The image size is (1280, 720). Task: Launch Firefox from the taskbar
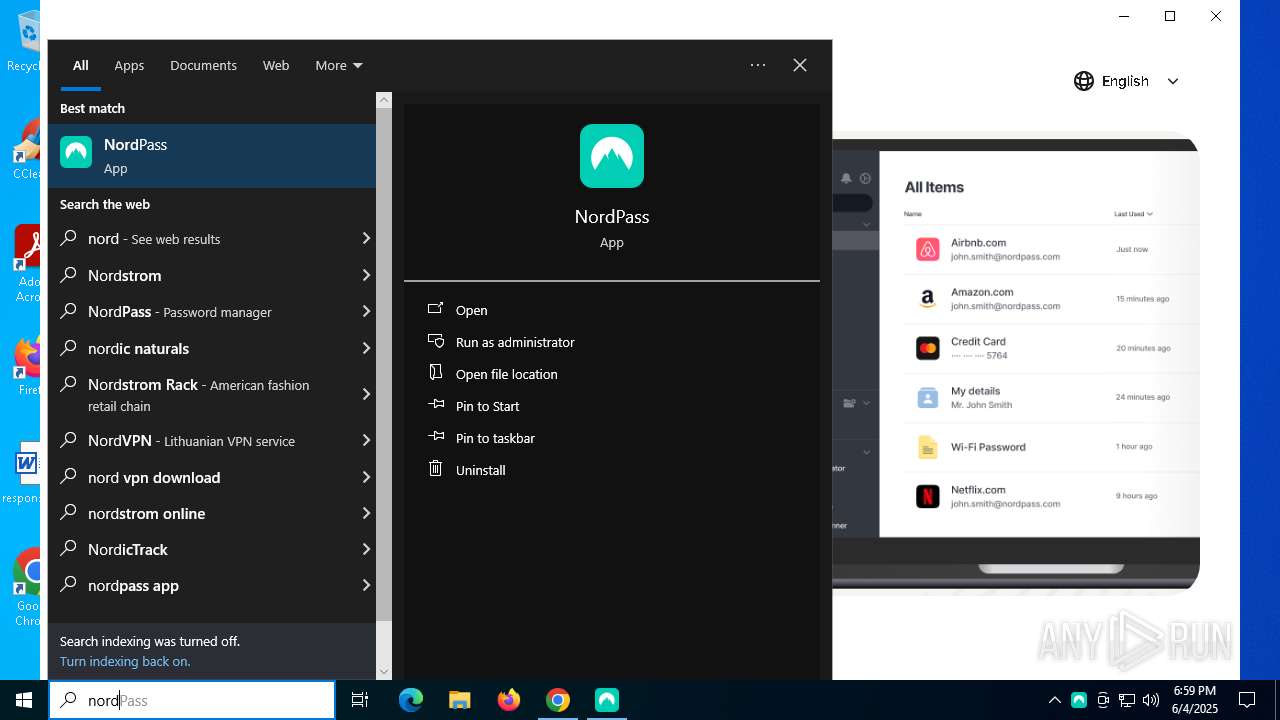coord(509,700)
